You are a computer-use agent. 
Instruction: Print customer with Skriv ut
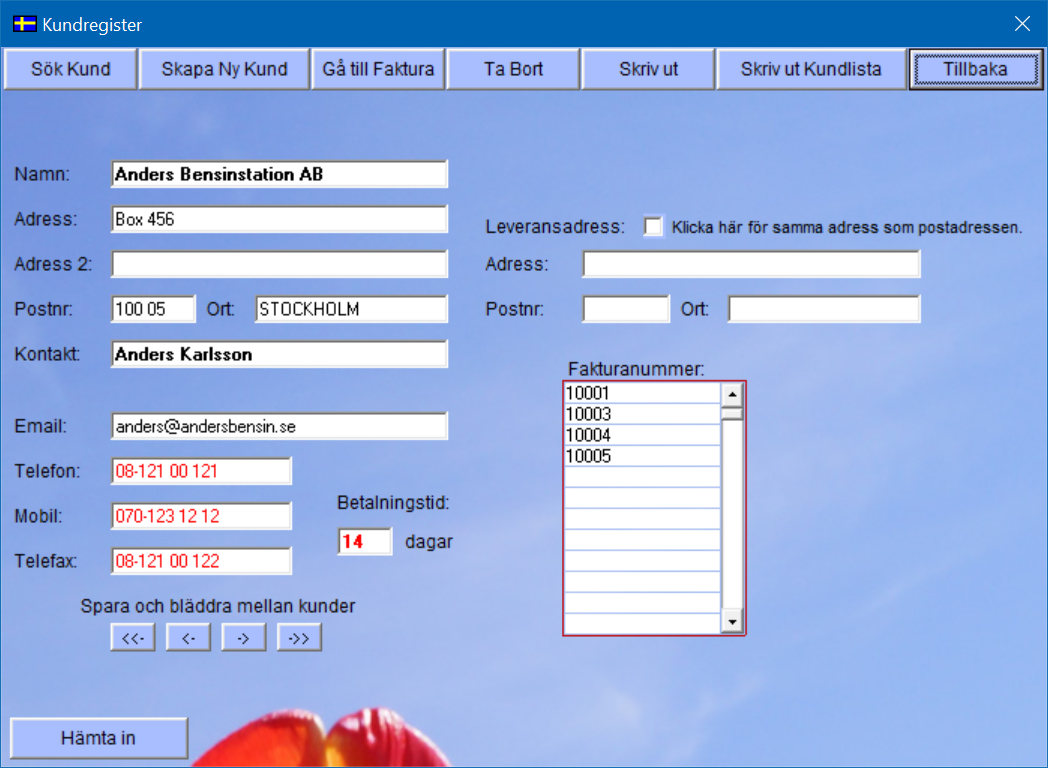click(648, 70)
